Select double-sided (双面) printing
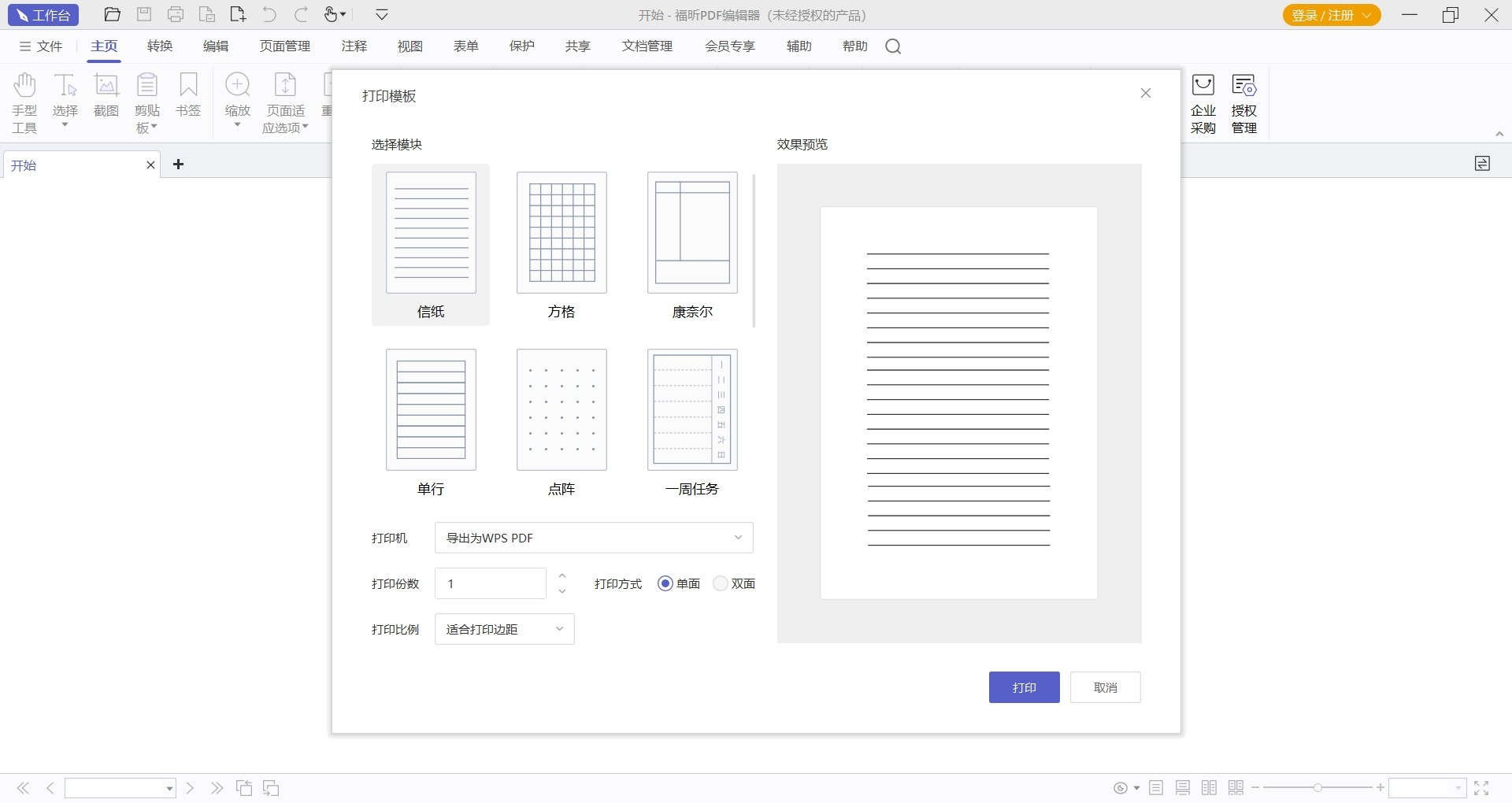This screenshot has height=803, width=1512. [721, 583]
